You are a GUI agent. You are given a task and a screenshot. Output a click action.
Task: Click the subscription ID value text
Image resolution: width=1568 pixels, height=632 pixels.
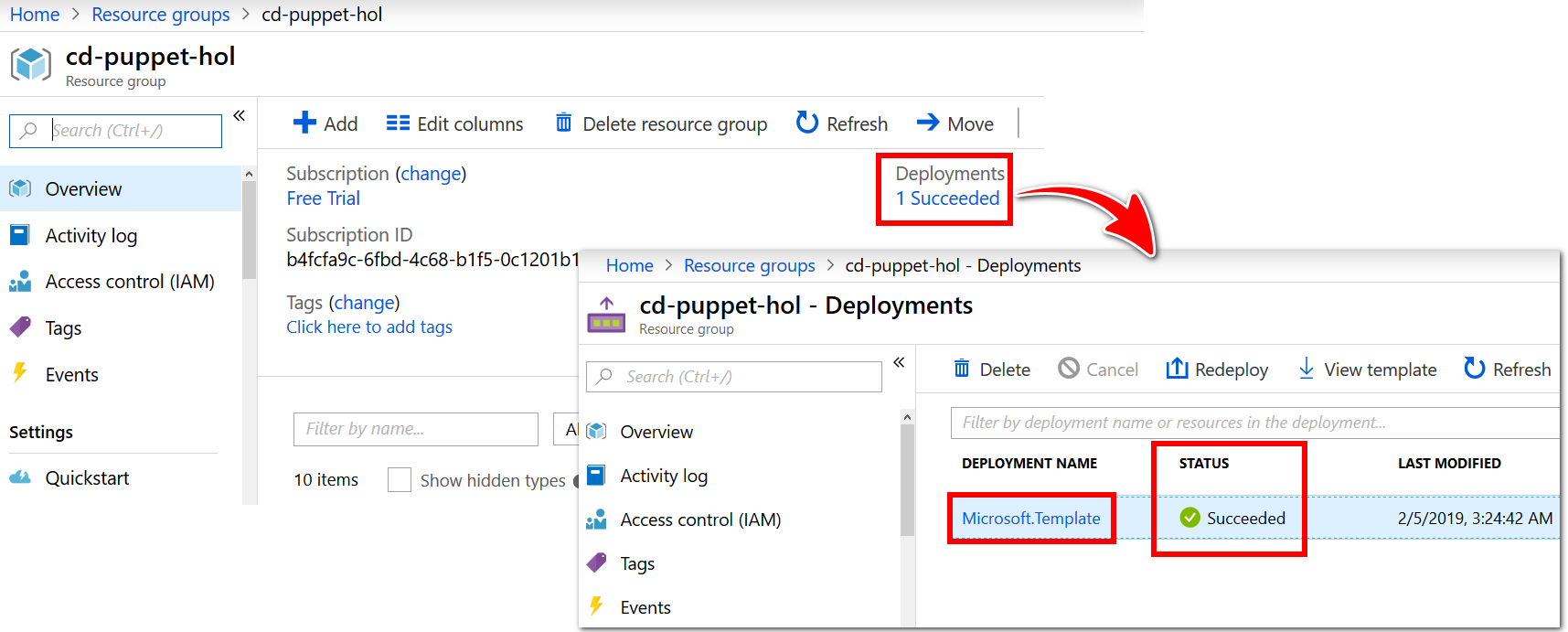tap(432, 260)
